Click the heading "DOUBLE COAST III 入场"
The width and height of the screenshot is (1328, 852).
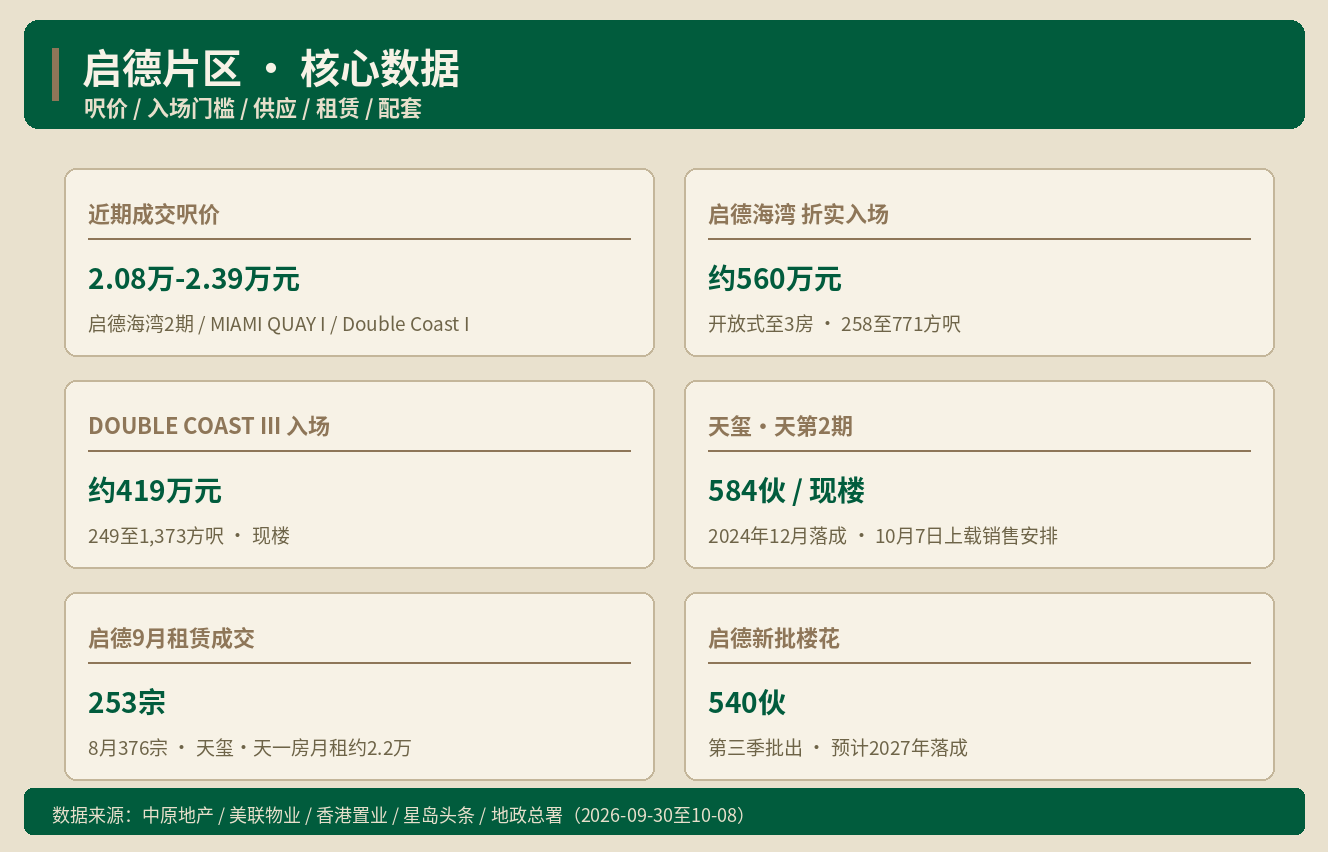pos(209,426)
